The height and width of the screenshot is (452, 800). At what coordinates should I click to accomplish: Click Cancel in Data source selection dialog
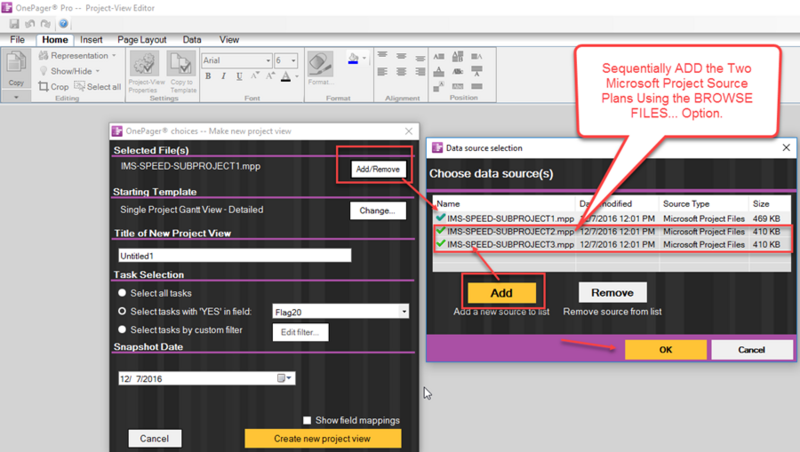click(752, 349)
